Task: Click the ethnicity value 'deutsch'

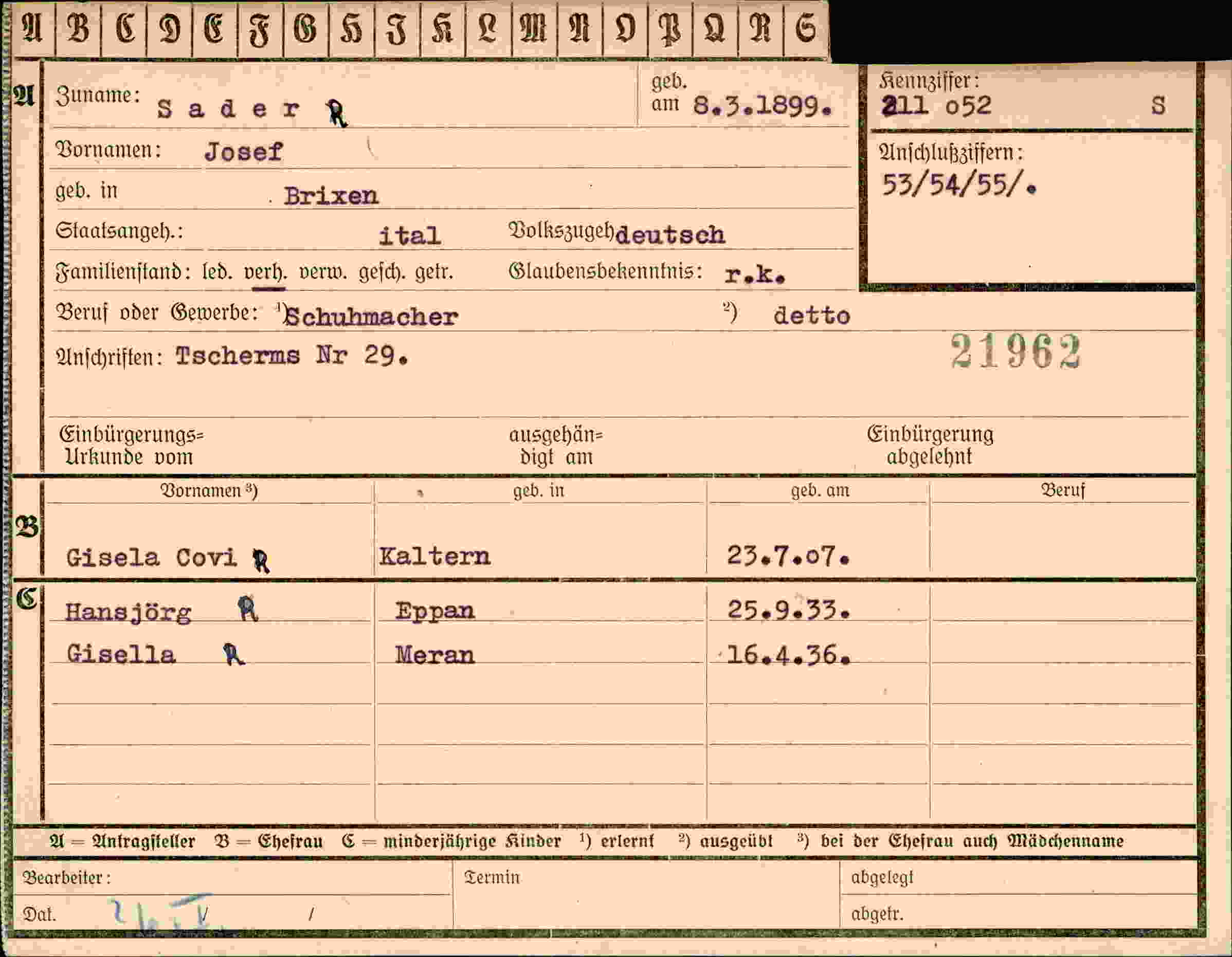Action: click(x=670, y=234)
